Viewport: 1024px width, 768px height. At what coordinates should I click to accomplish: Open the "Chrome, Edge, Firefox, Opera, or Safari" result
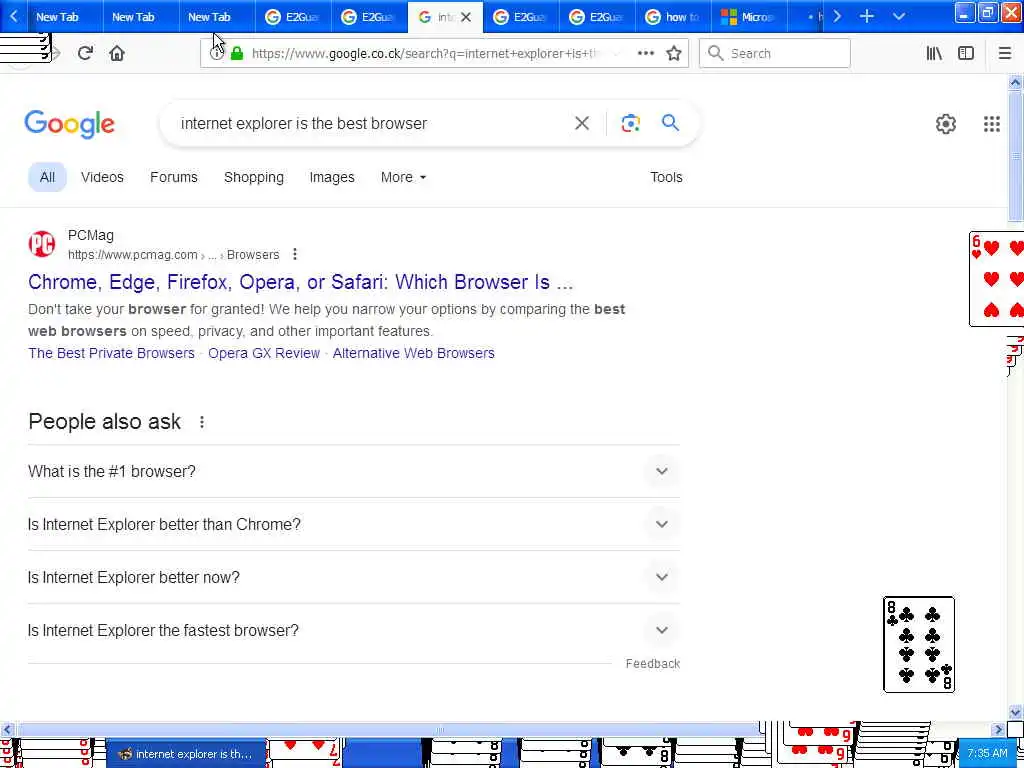(300, 282)
